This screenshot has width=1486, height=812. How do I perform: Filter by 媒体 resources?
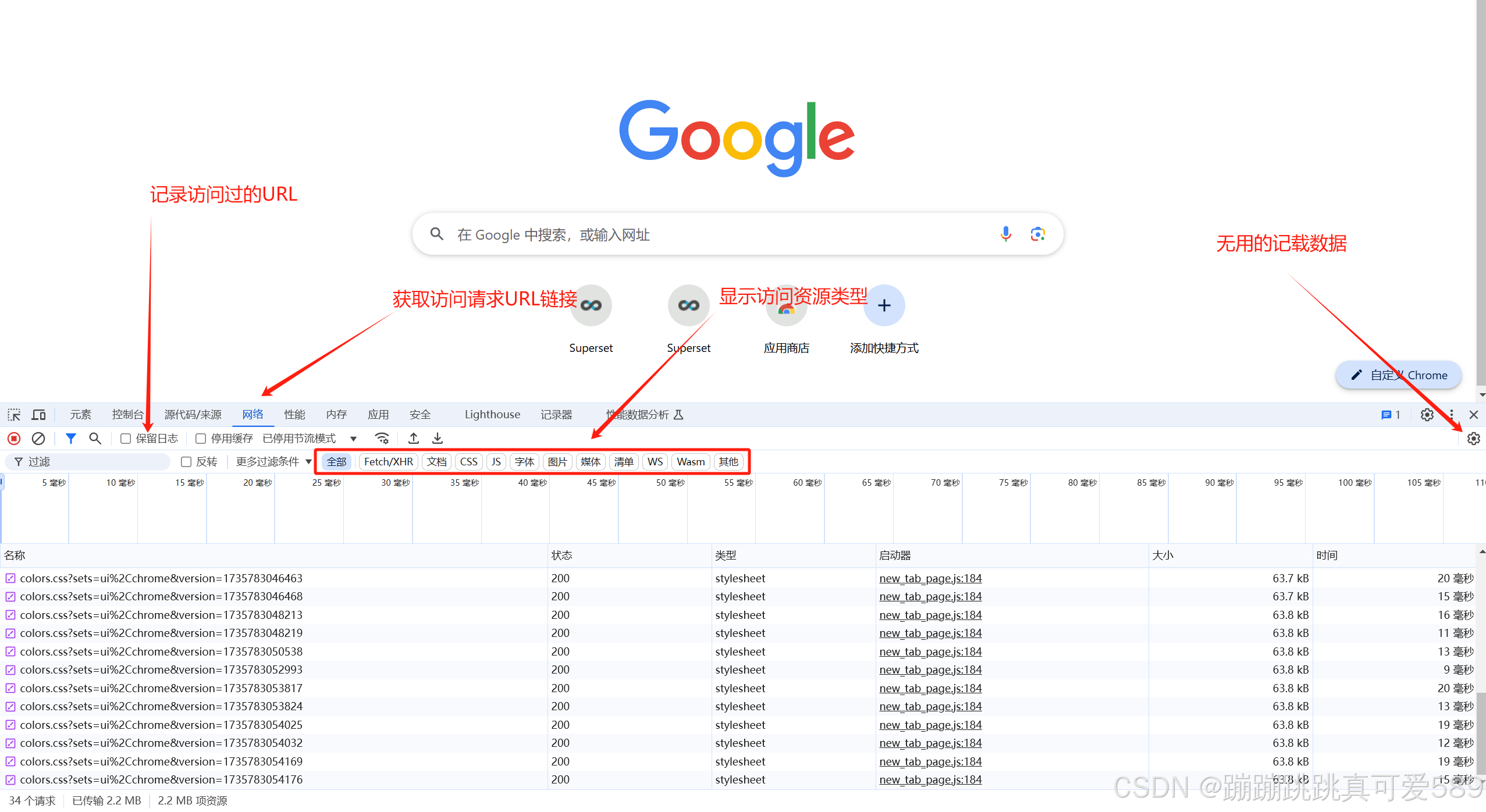click(x=591, y=462)
